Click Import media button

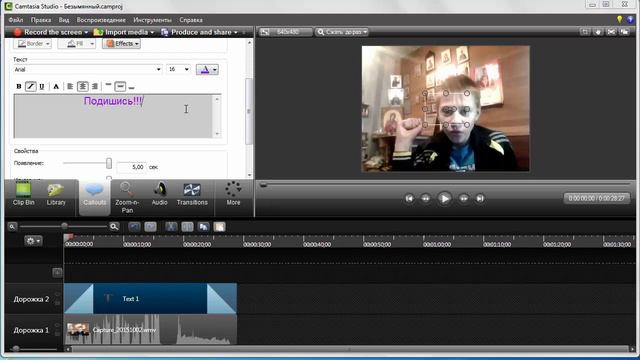(121, 32)
